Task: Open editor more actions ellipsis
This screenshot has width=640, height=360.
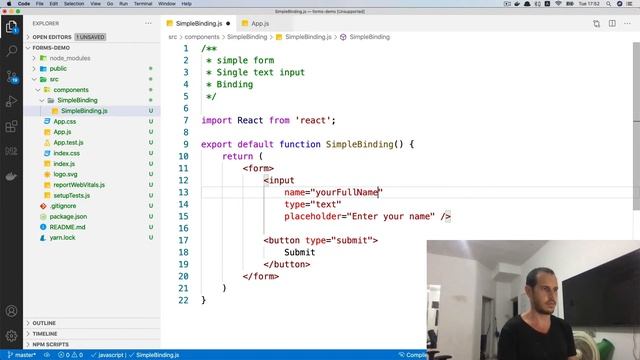Action: coord(627,23)
